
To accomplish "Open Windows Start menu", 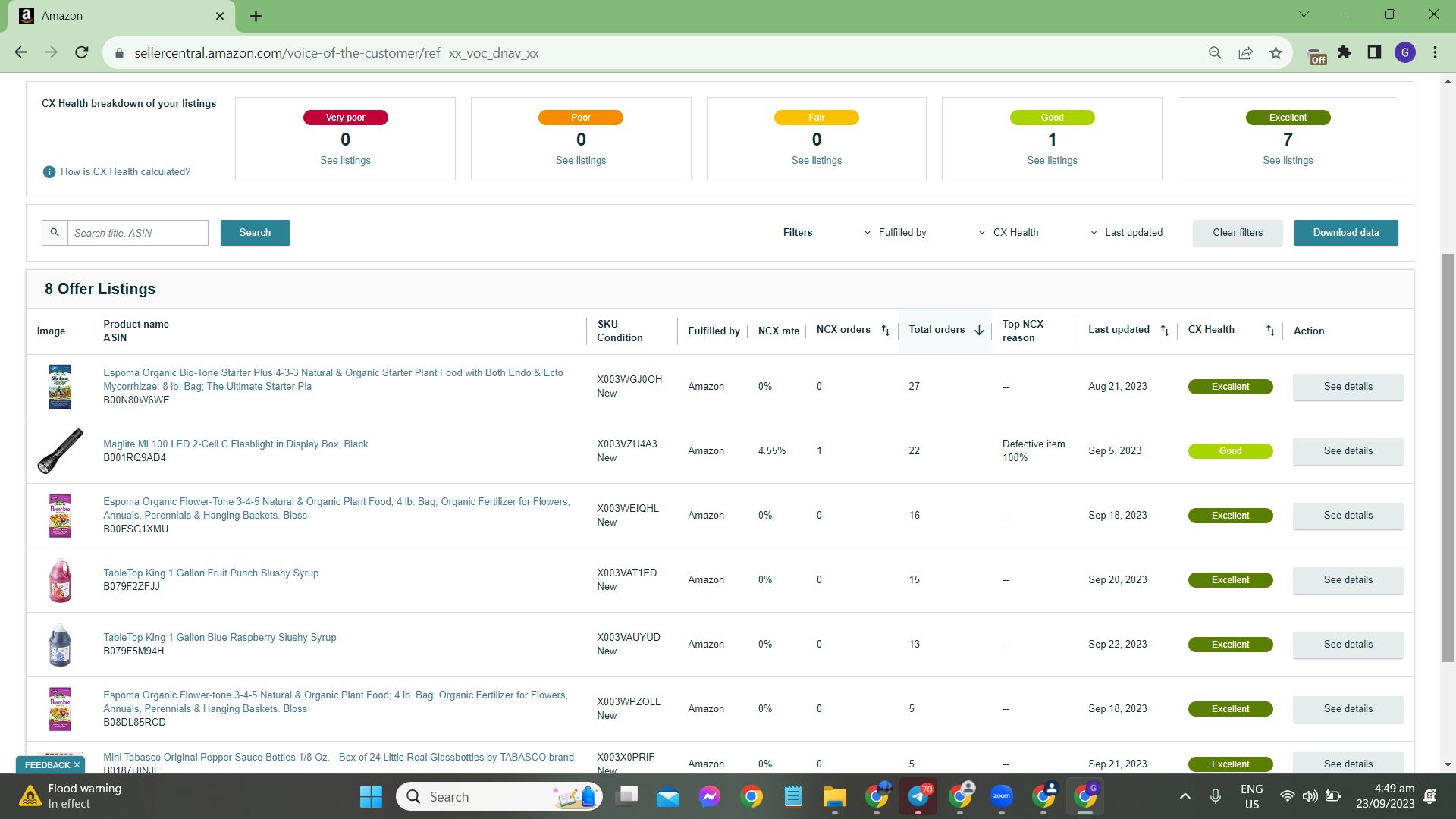I will coord(371,796).
